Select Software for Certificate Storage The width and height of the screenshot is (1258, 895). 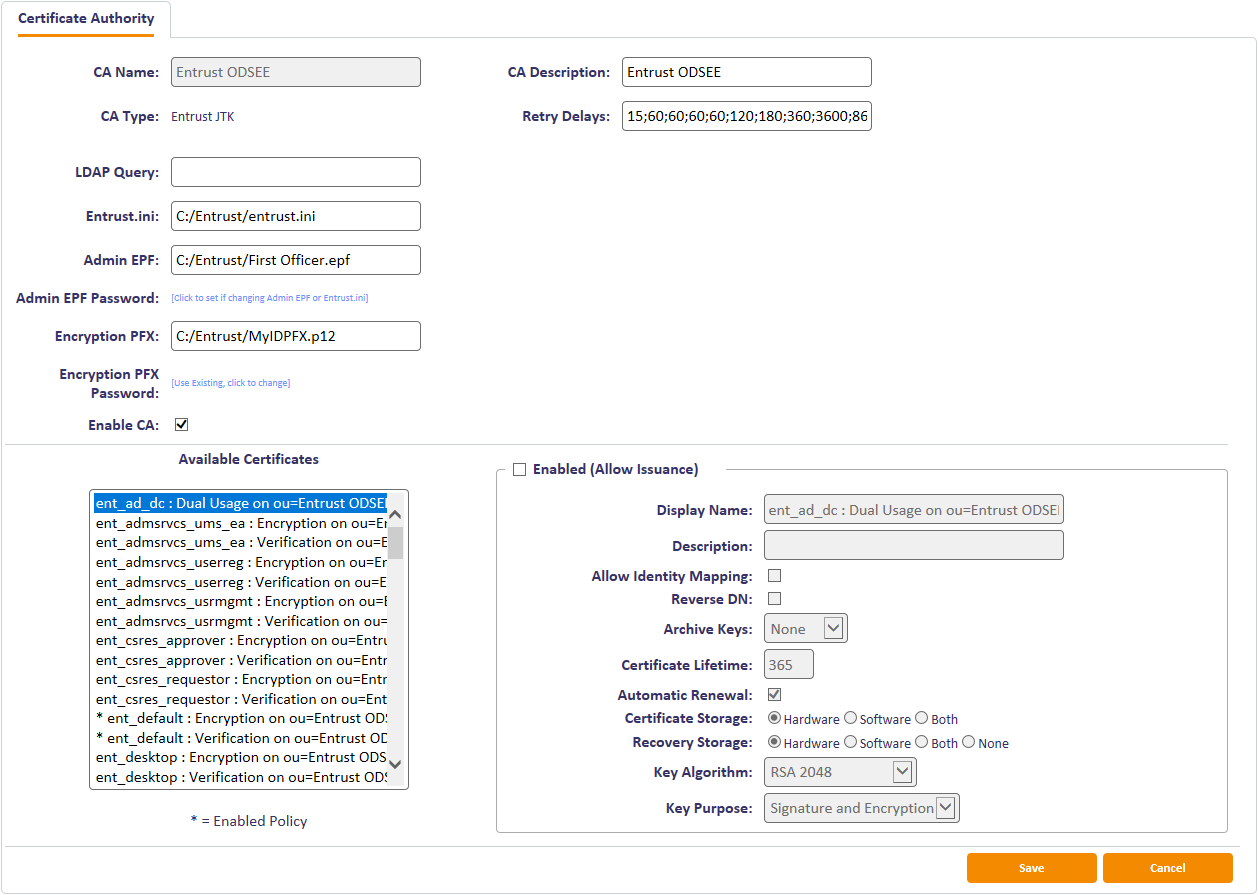pos(850,718)
